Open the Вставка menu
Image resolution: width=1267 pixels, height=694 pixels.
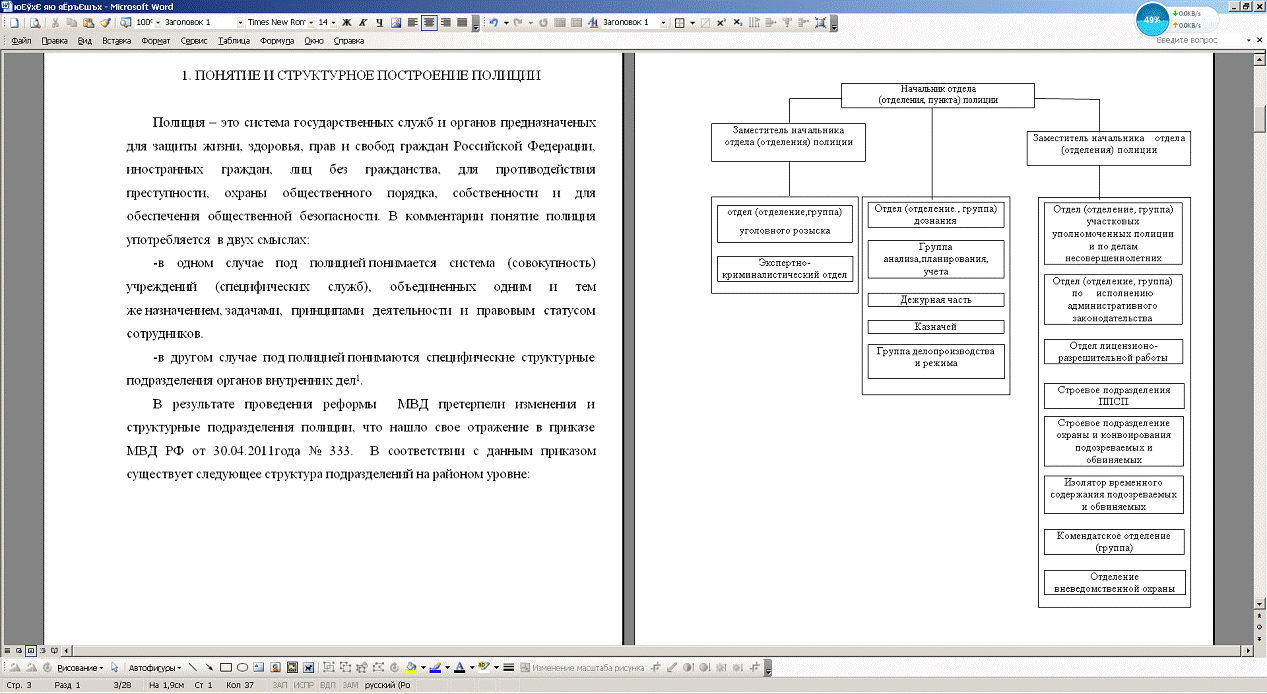(116, 41)
